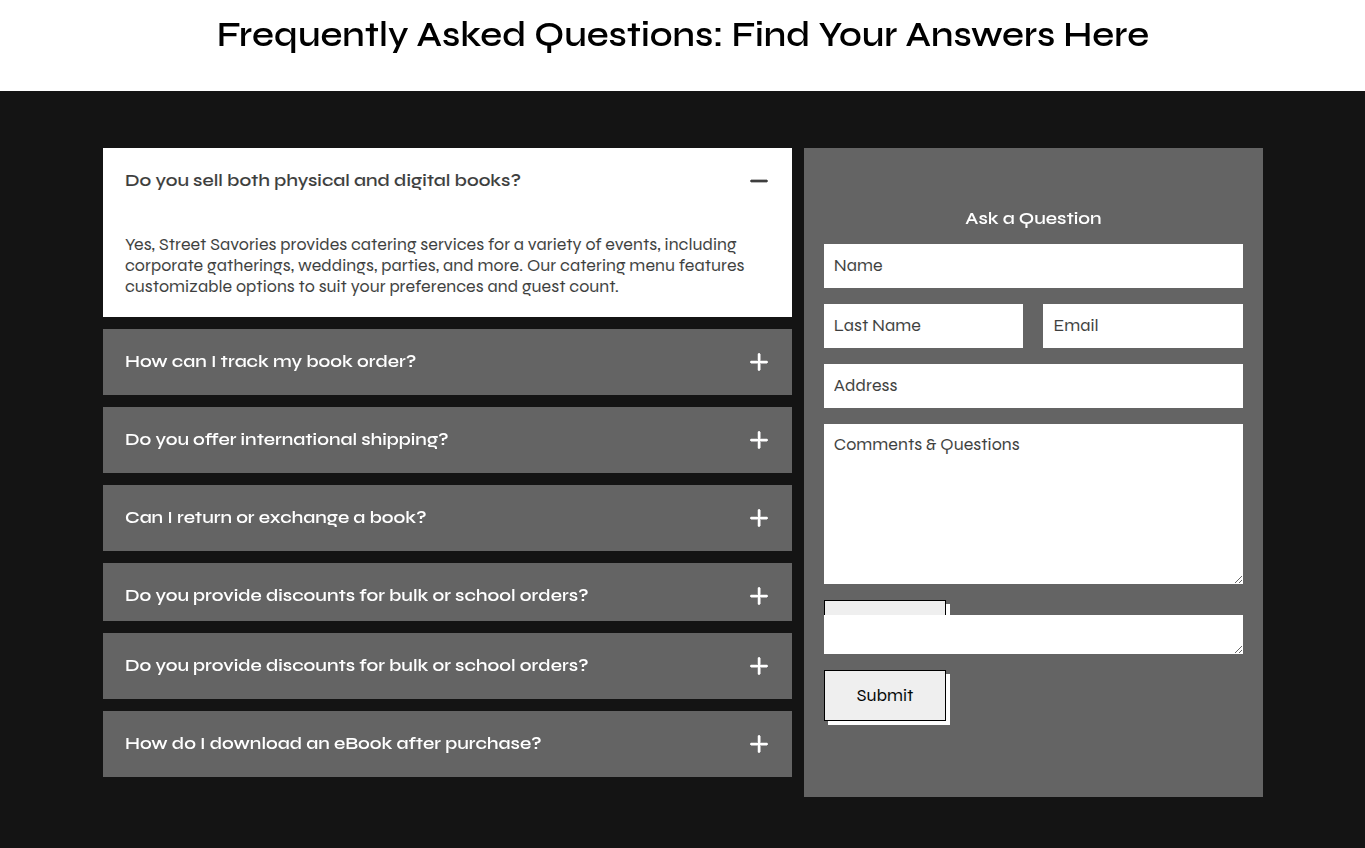Expand the "Can I return or exchange a book?" title

click(275, 518)
